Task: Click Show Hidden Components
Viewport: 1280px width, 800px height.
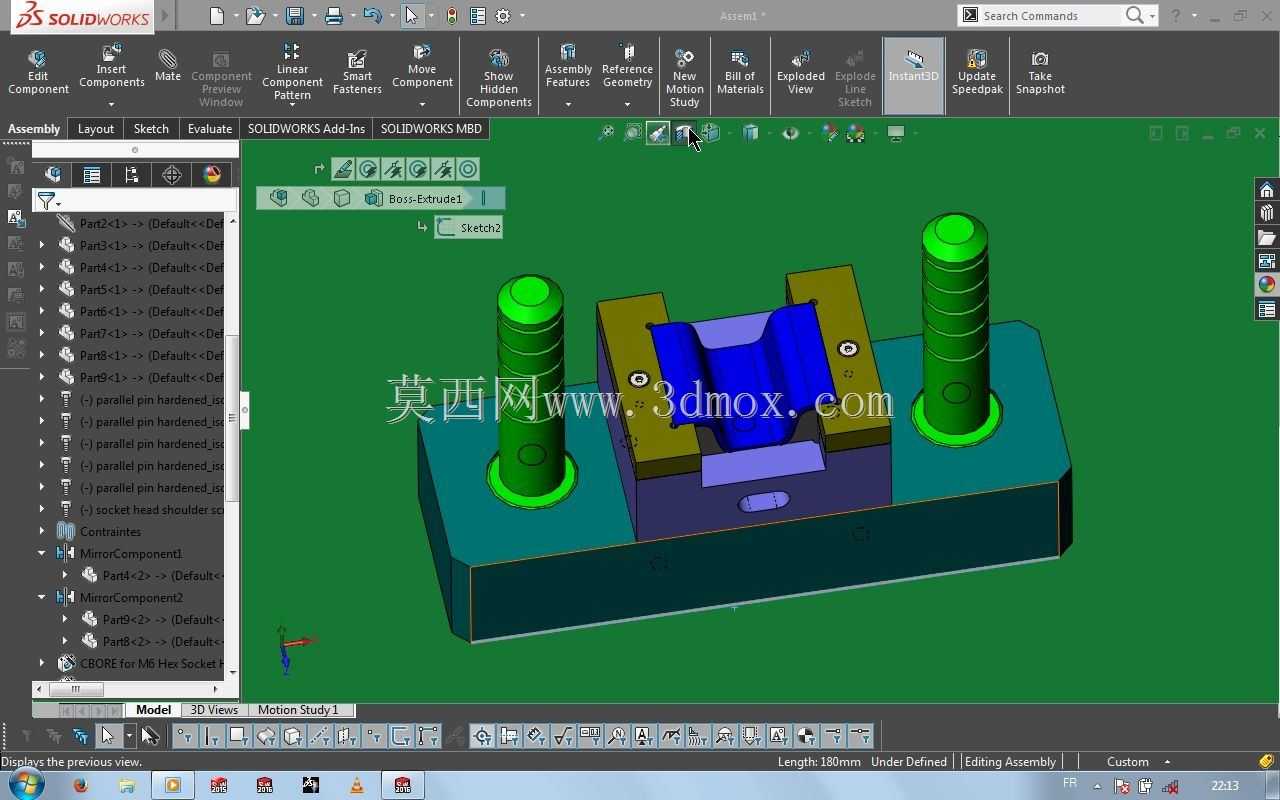Action: click(499, 77)
